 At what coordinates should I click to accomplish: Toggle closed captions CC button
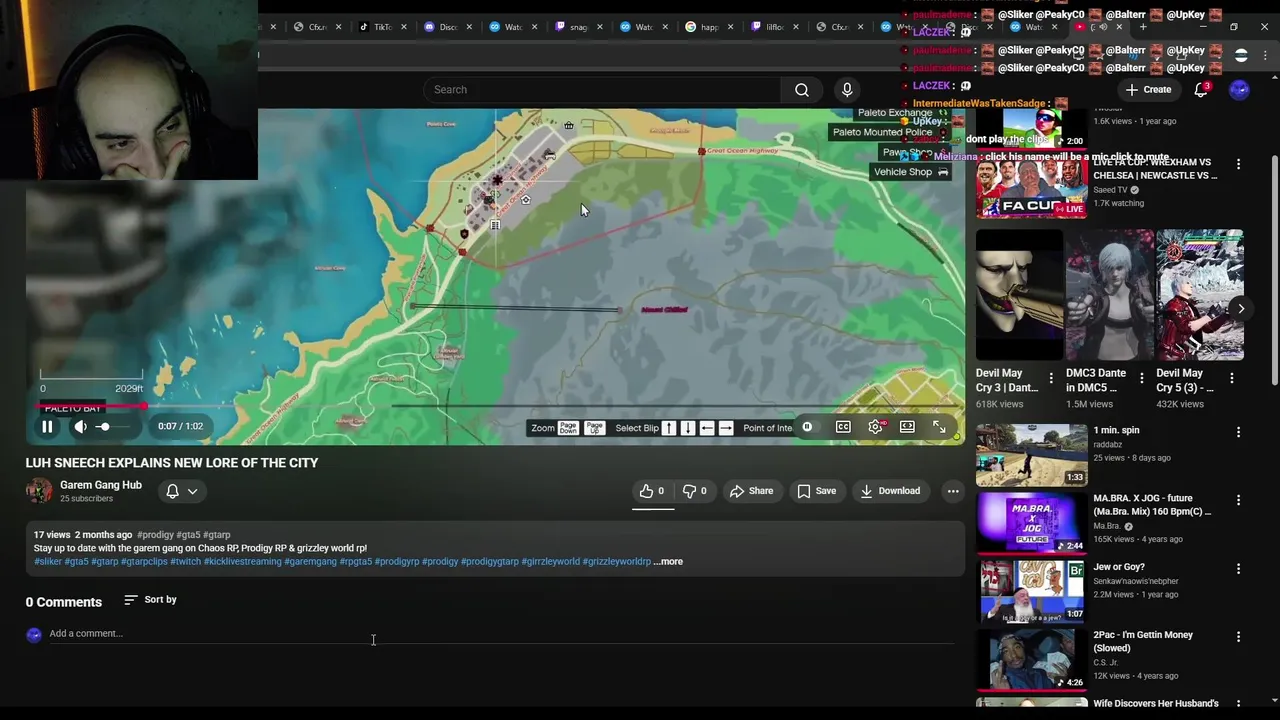click(x=843, y=427)
